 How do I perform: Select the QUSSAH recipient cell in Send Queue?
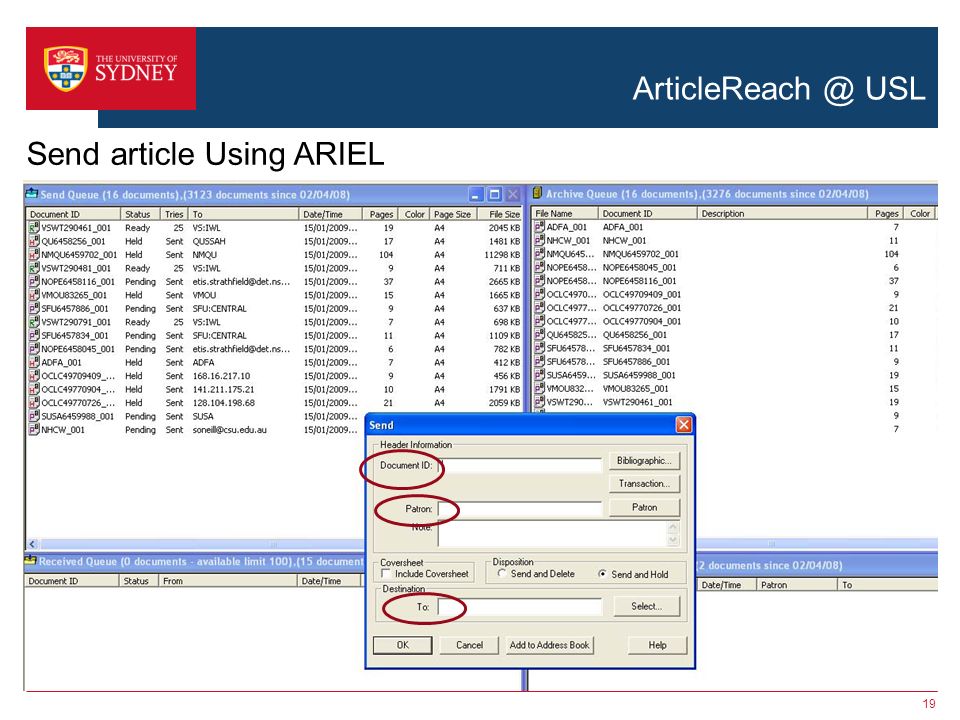[x=209, y=241]
